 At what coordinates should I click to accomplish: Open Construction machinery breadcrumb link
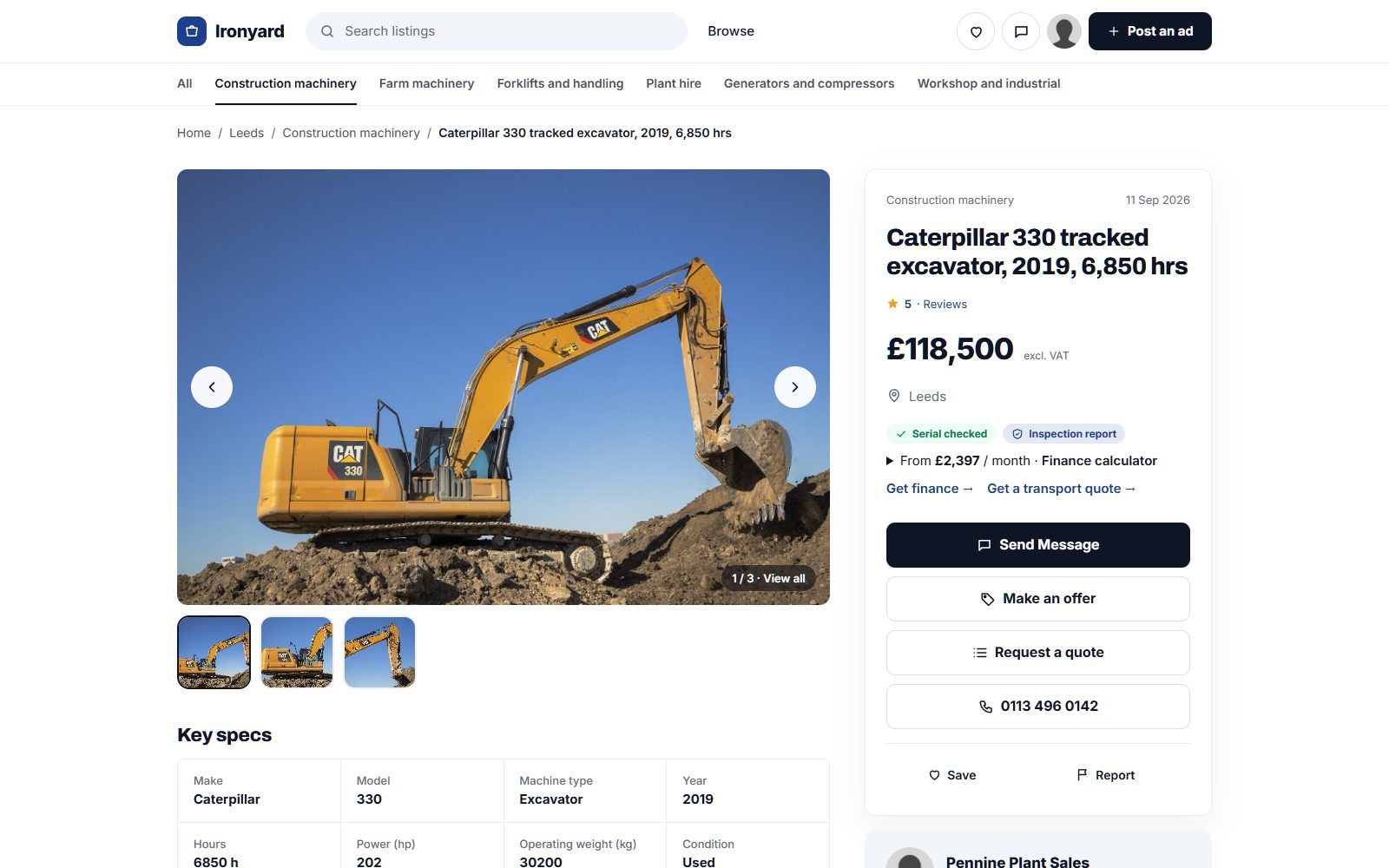[x=351, y=133]
